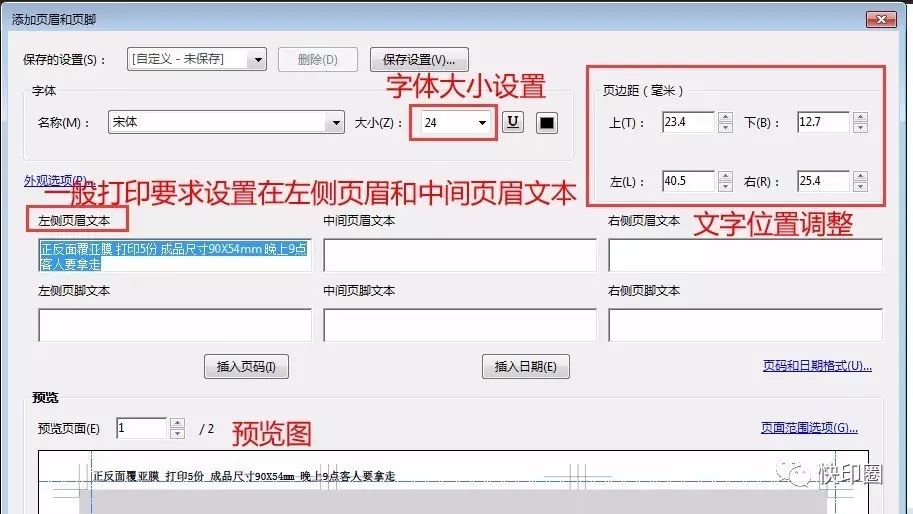Click the center header text box
Screen dimensions: 913x514
pyautogui.click(x=460, y=256)
